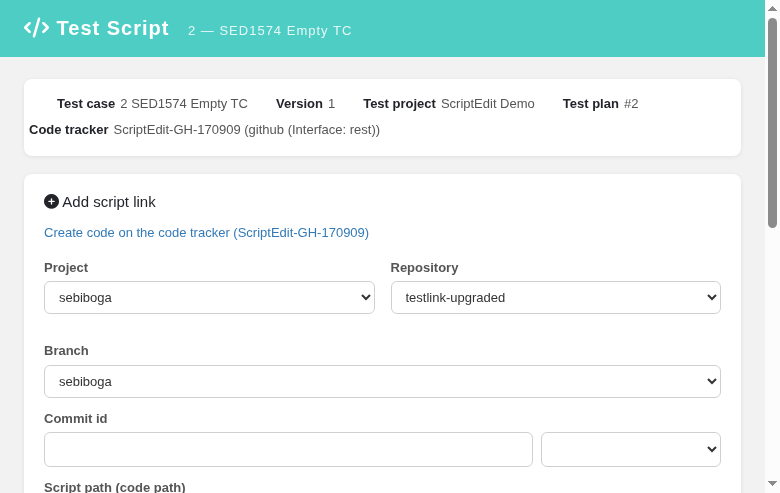Image resolution: width=780 pixels, height=493 pixels.
Task: Click the page's vertical scrollbar thumb
Action: tap(773, 123)
